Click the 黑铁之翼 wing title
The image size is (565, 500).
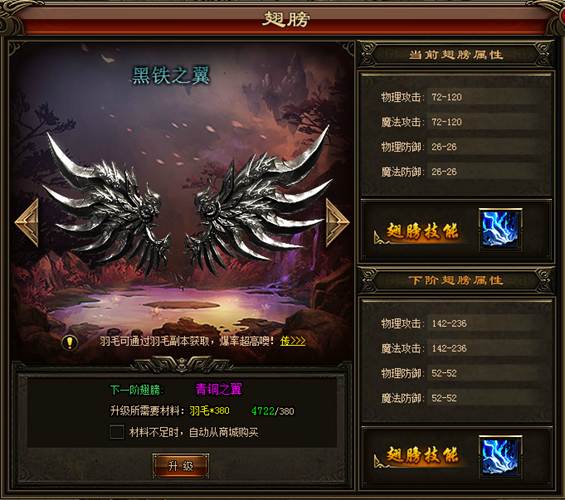(170, 75)
